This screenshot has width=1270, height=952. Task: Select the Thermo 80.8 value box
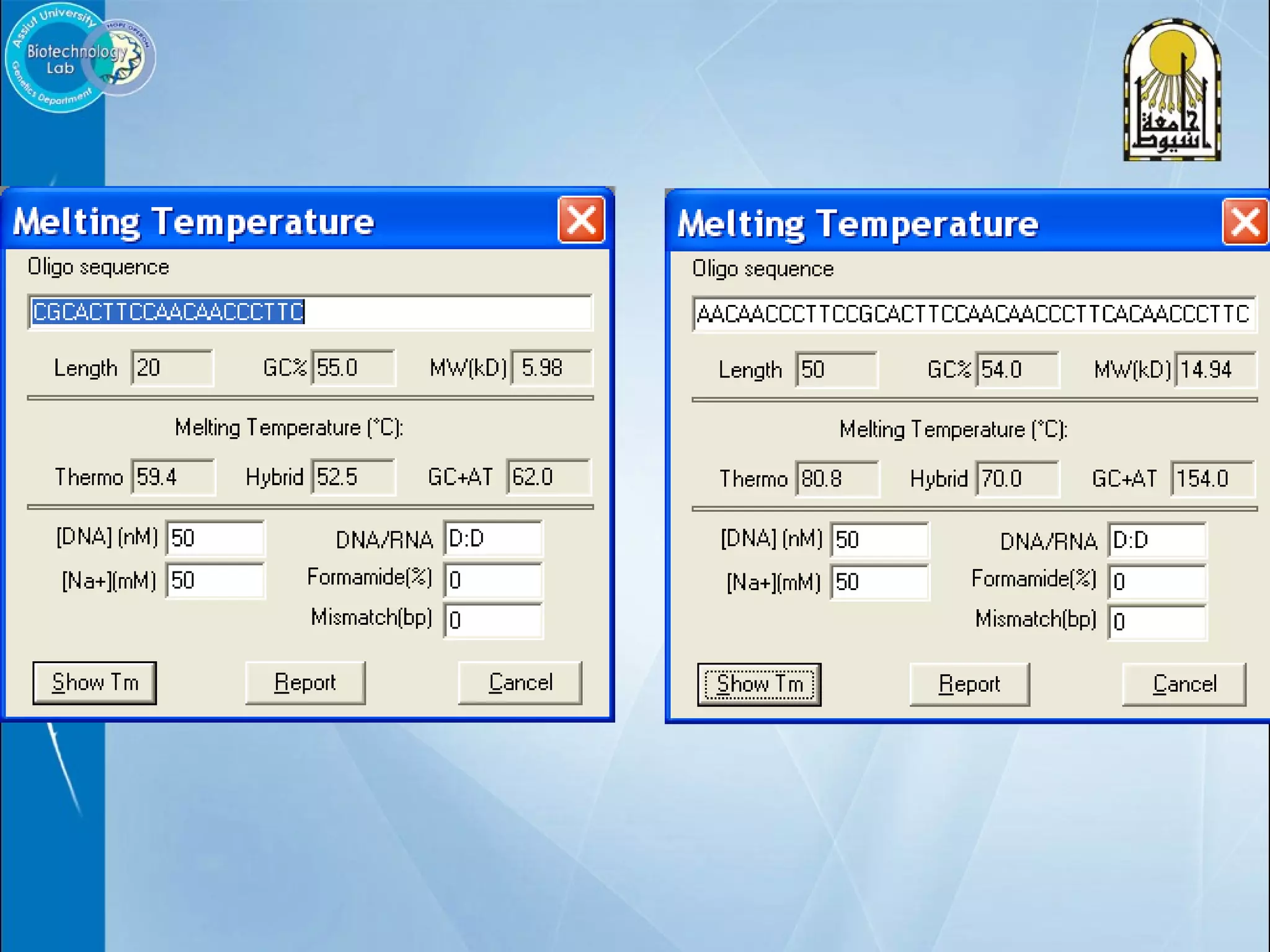[x=837, y=479]
